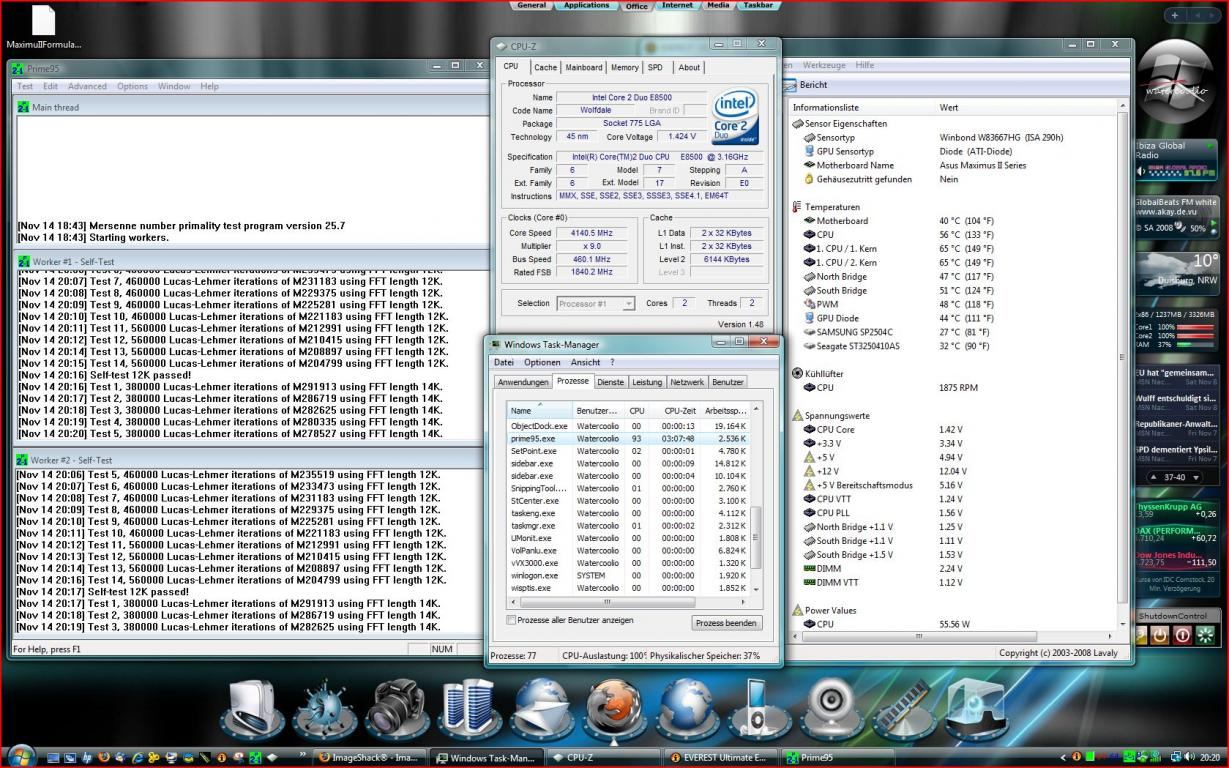Switch to EVEREST Ultimate taskbar button
Image resolution: width=1229 pixels, height=768 pixels.
pyautogui.click(x=722, y=757)
